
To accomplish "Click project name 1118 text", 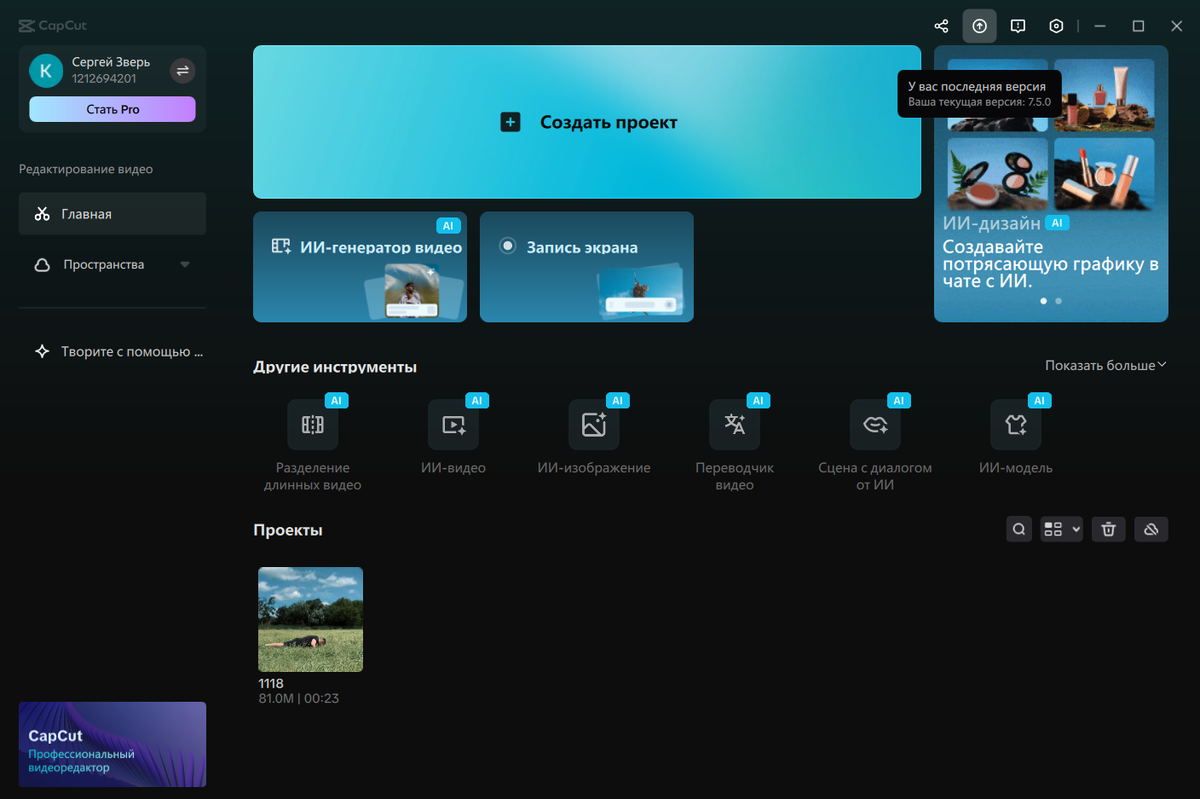I will pyautogui.click(x=271, y=683).
